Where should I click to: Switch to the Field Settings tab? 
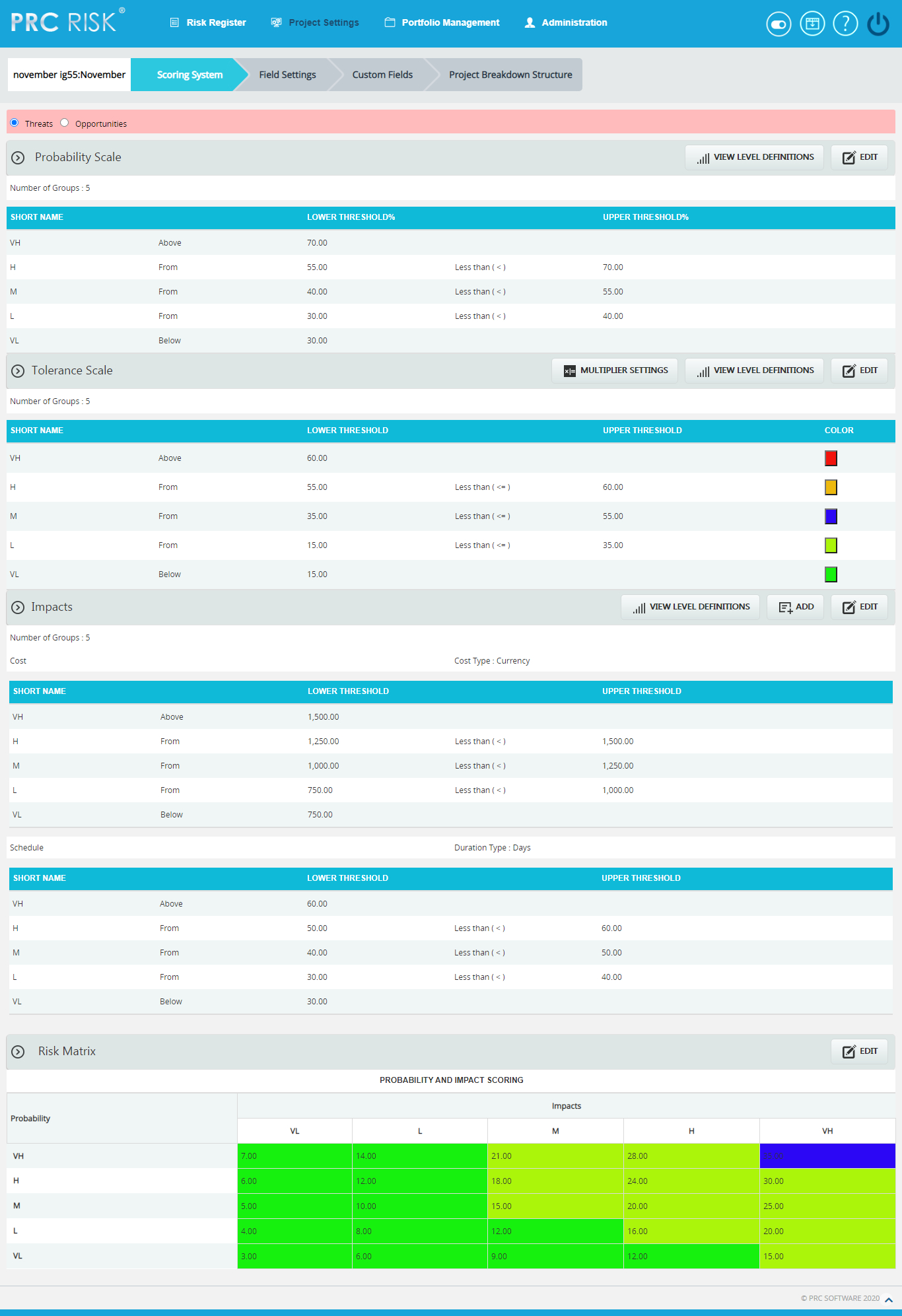[x=287, y=75]
